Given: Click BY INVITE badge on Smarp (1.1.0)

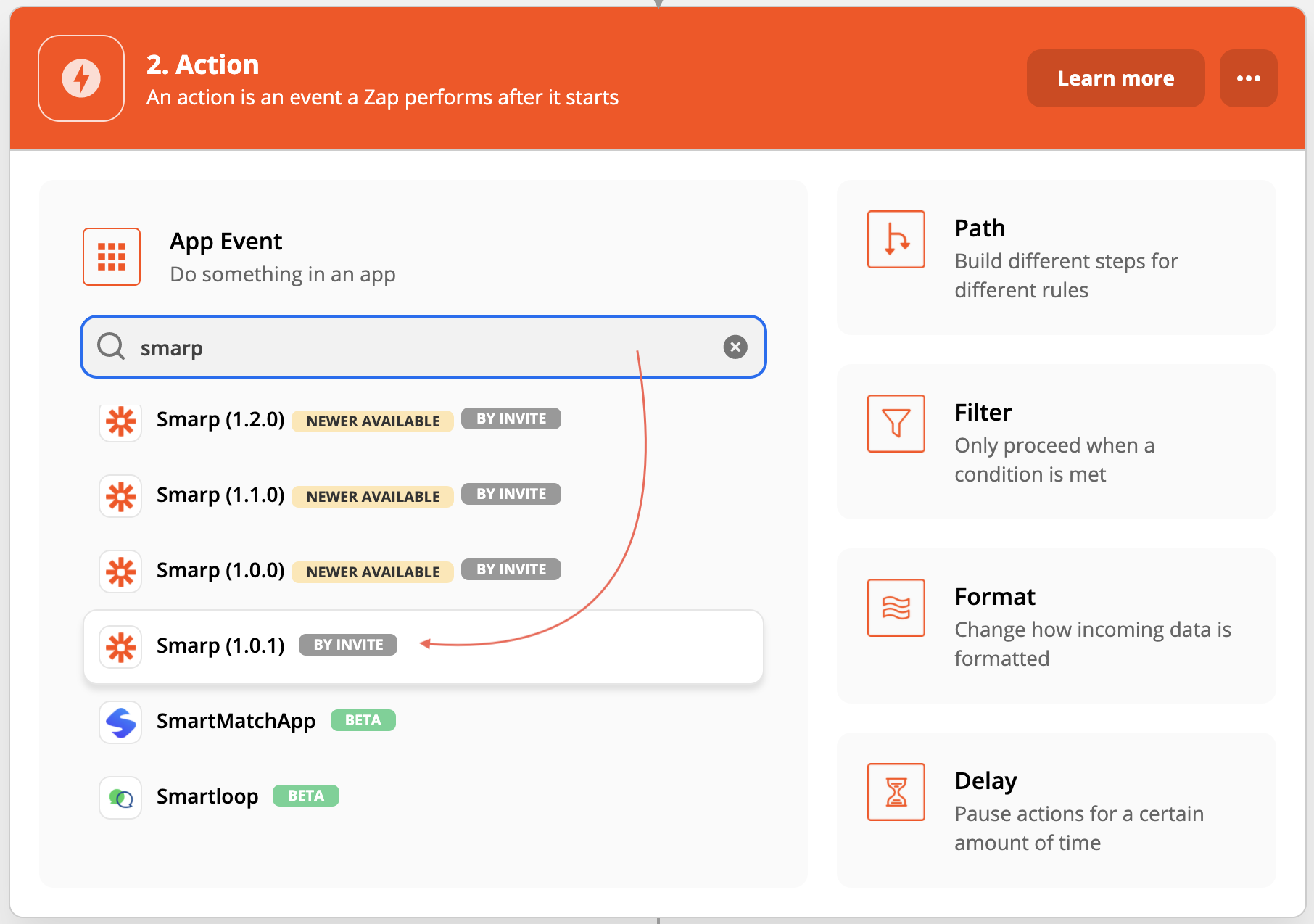Looking at the screenshot, I should tap(511, 494).
